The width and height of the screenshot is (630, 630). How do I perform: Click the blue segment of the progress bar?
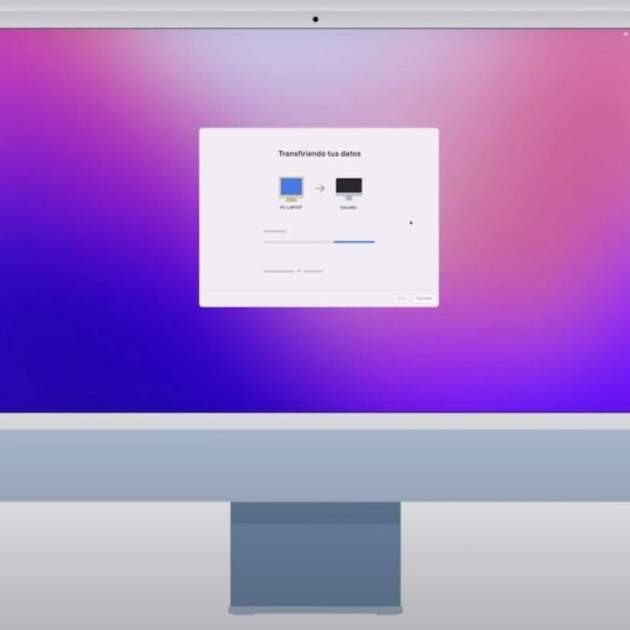point(354,241)
